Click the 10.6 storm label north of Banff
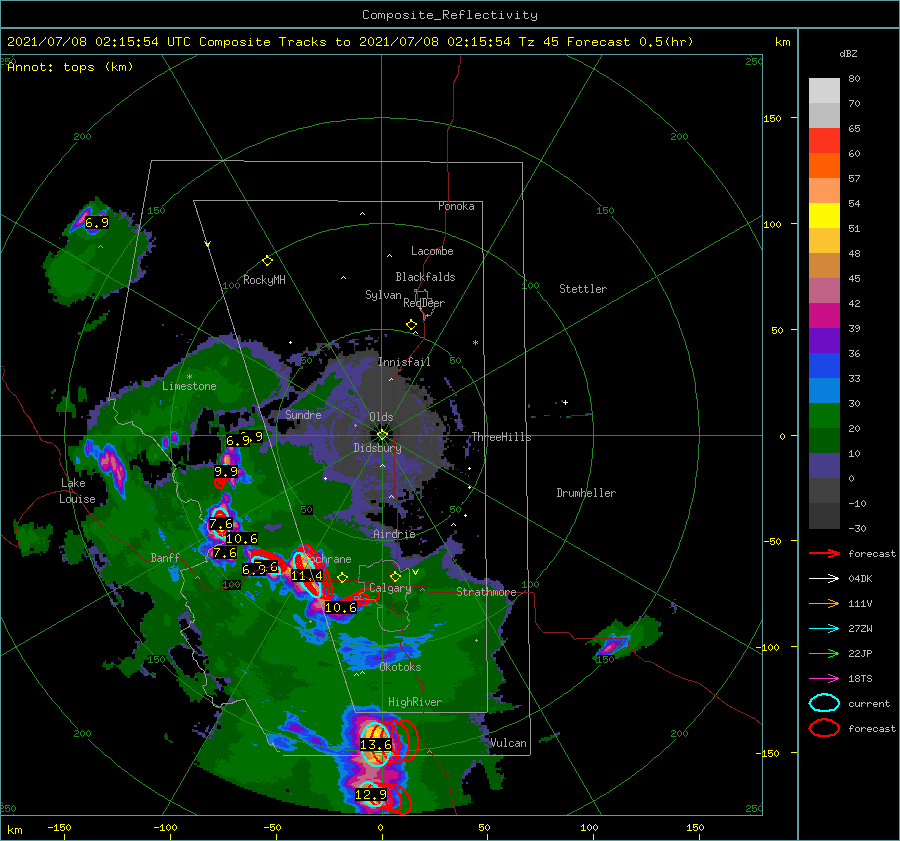900x841 pixels. pos(242,538)
